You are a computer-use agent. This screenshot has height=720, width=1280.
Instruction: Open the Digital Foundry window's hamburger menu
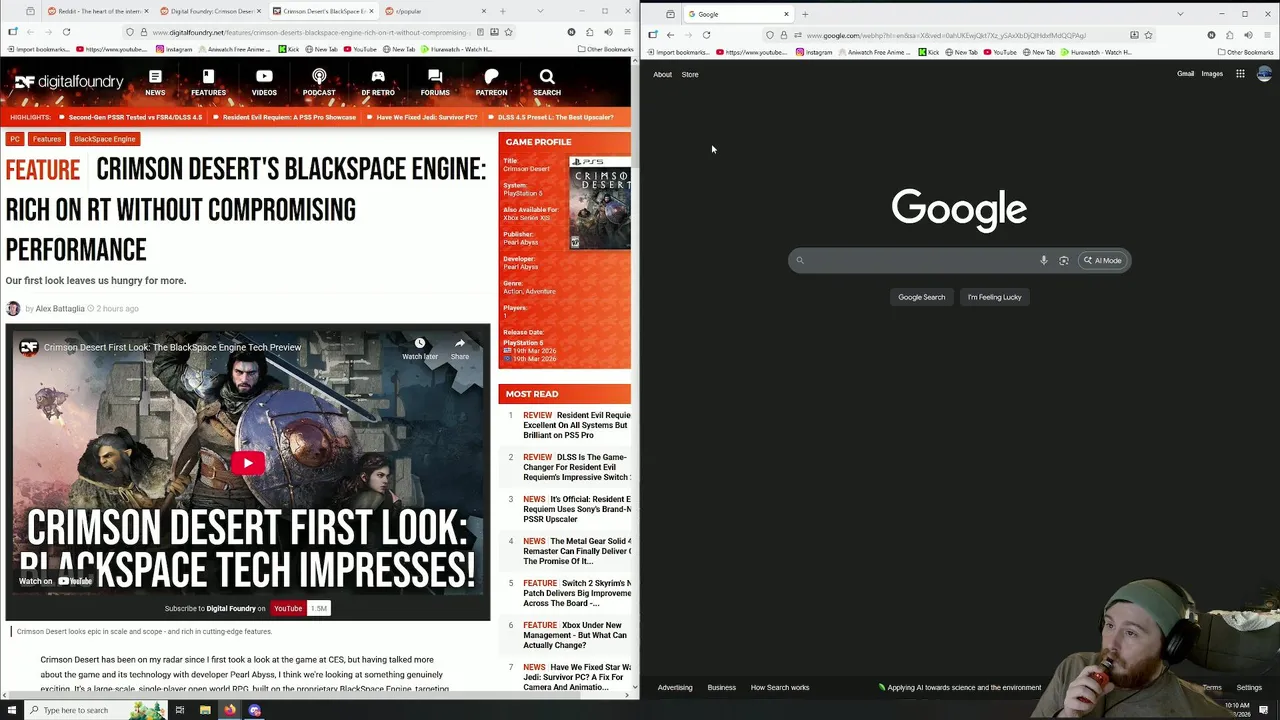click(627, 32)
